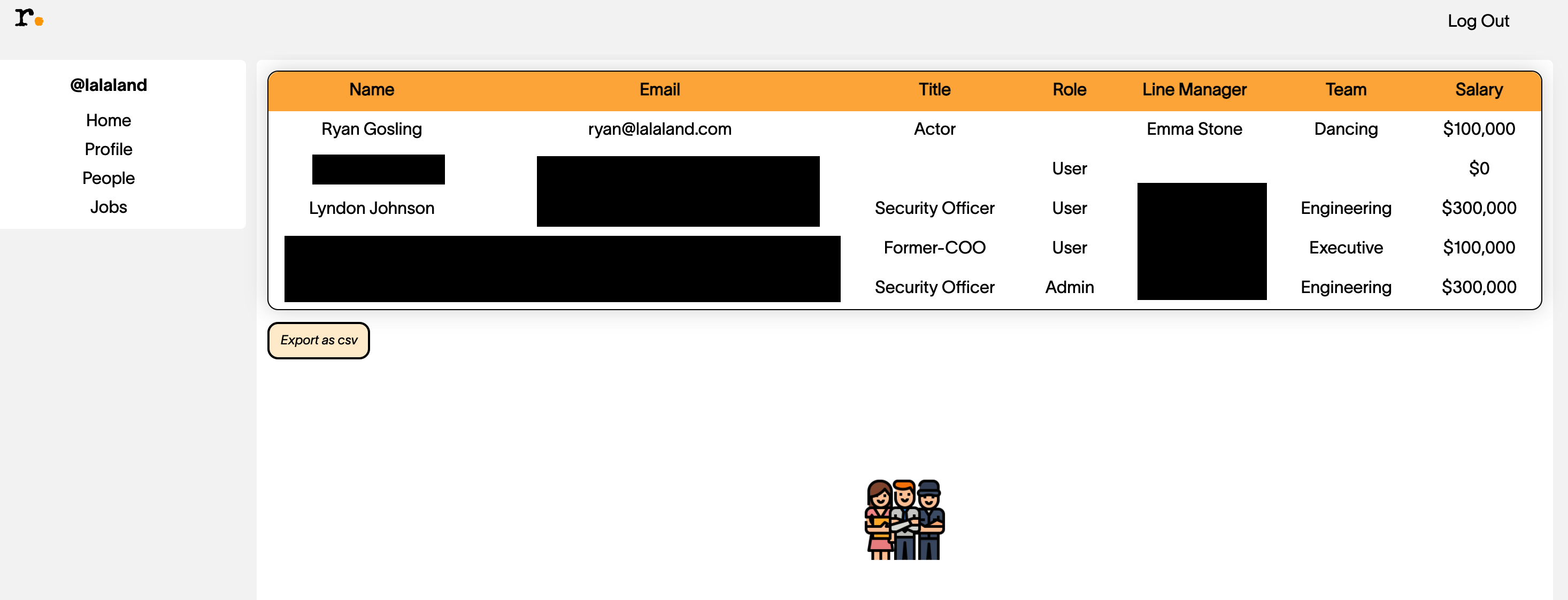This screenshot has height=600, width=1568.
Task: Click the Name column header
Action: [x=371, y=90]
